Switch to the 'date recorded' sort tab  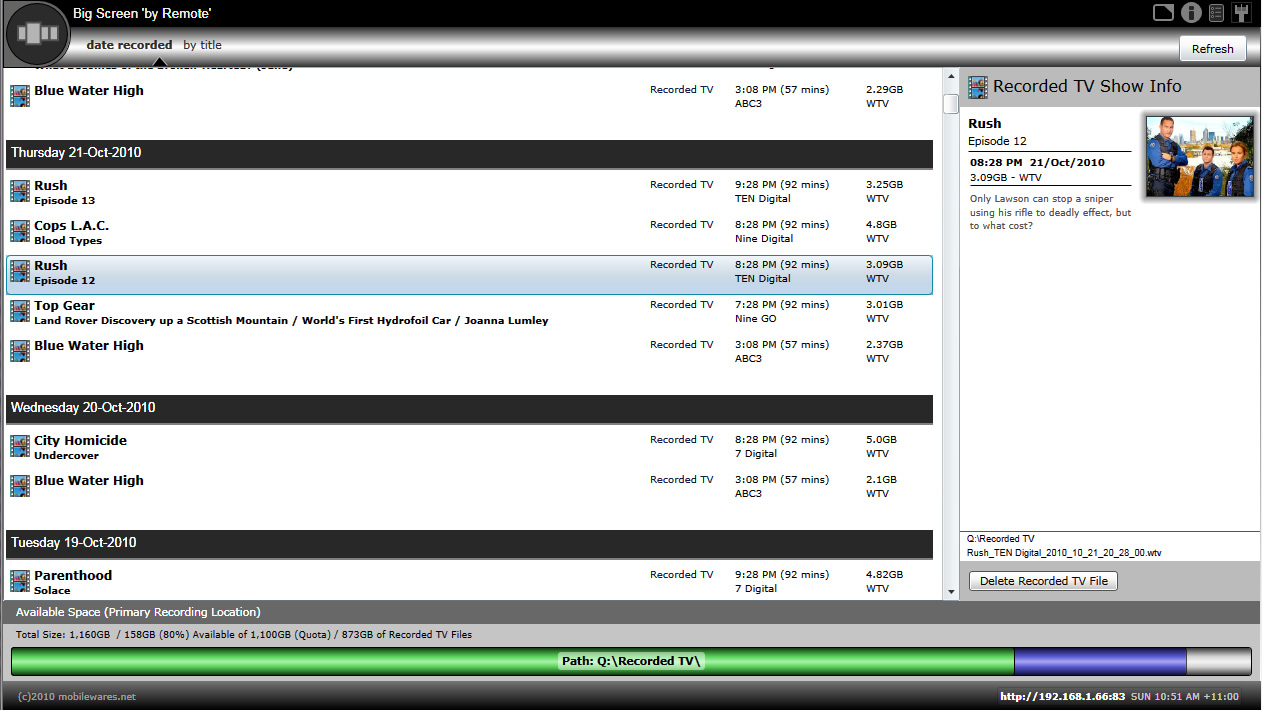129,45
